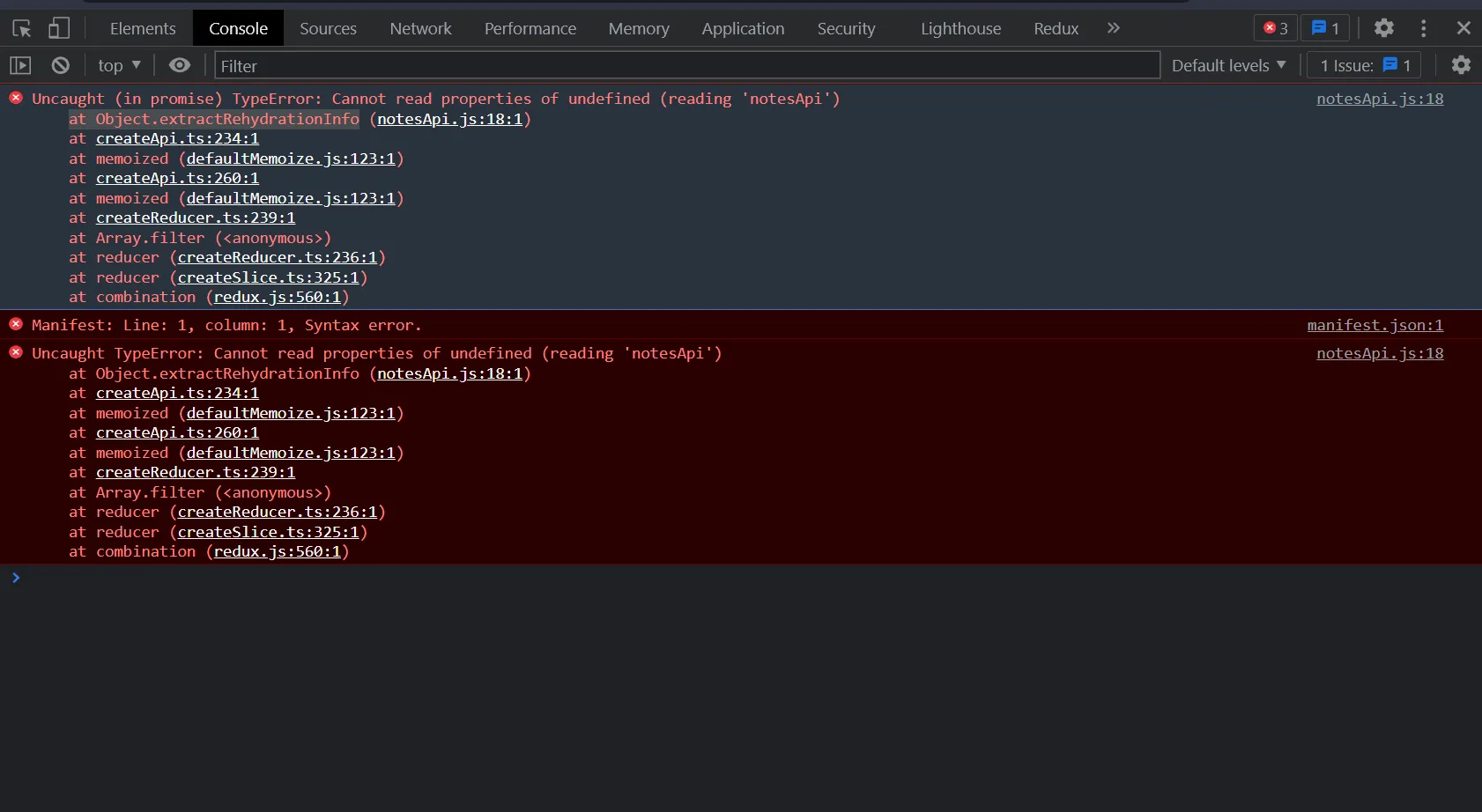Activate the inspect element picker icon
The image size is (1482, 812).
point(22,29)
